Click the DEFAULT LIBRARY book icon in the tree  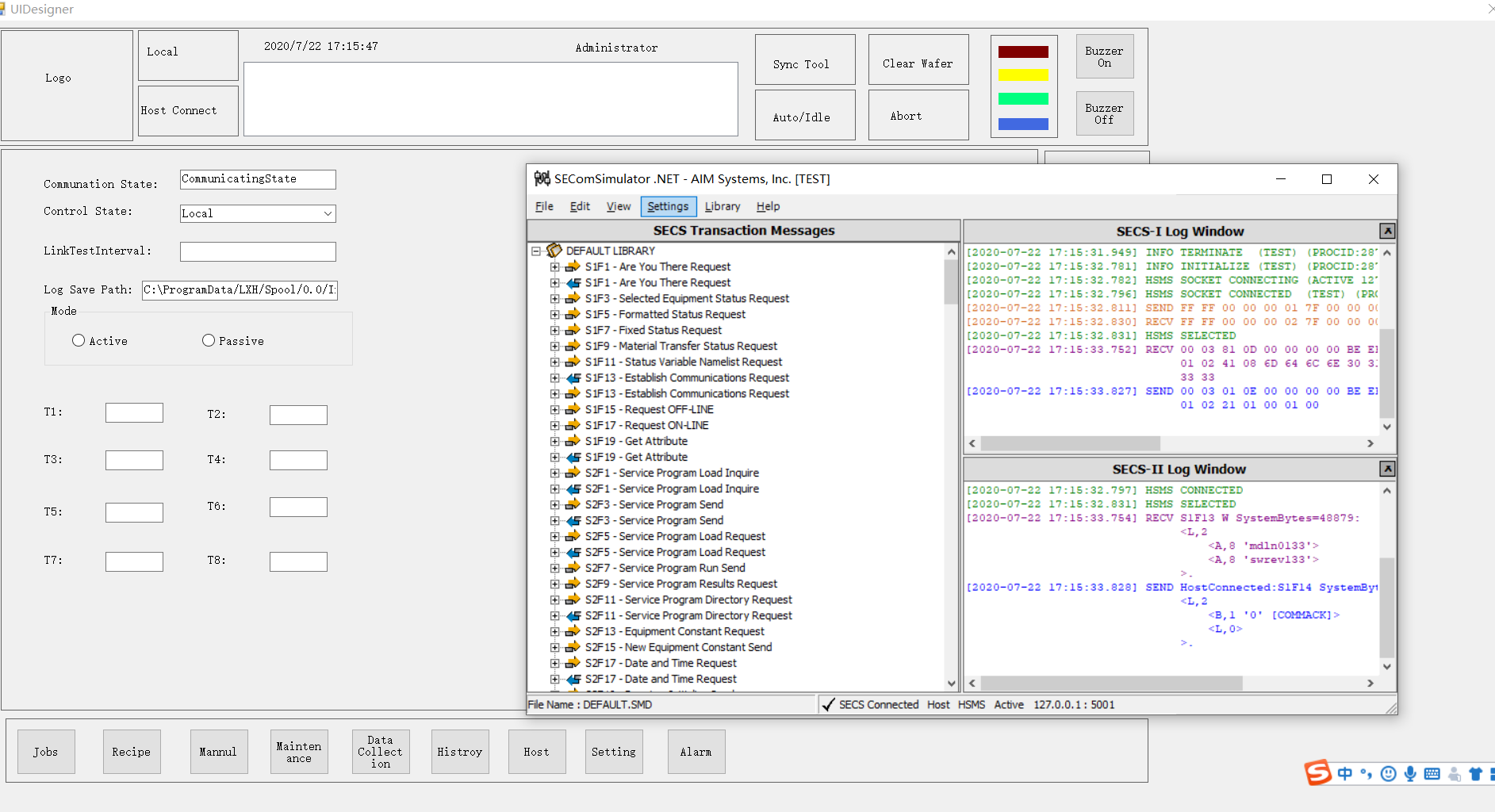[553, 250]
